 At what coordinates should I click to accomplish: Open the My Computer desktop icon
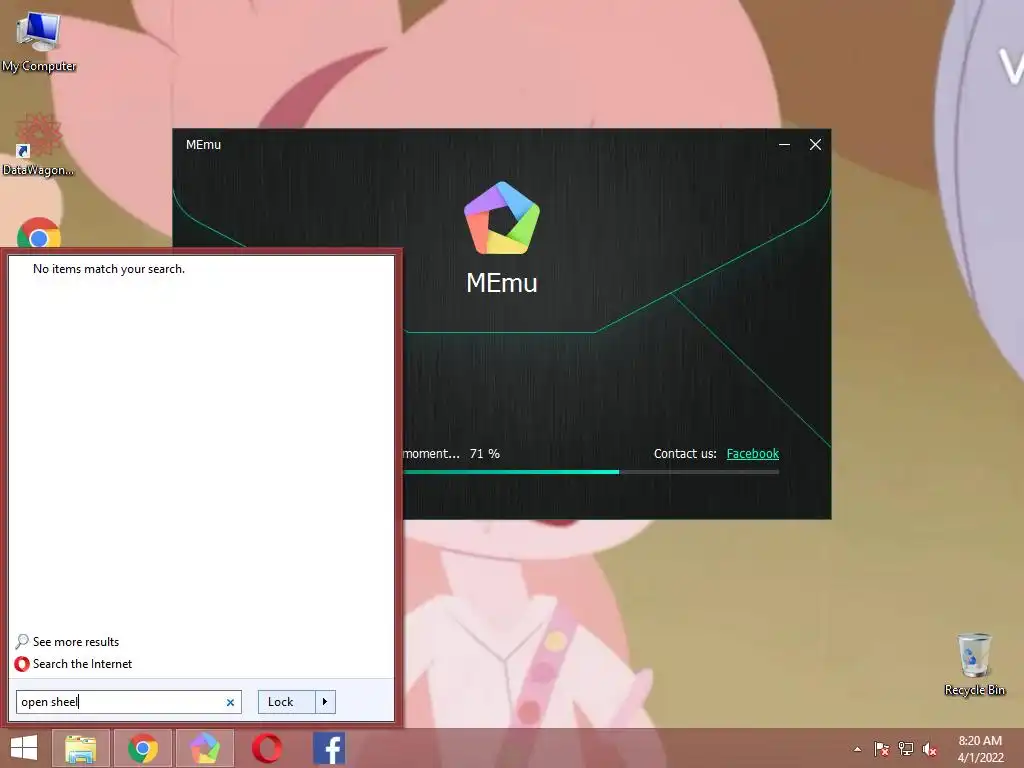[39, 41]
